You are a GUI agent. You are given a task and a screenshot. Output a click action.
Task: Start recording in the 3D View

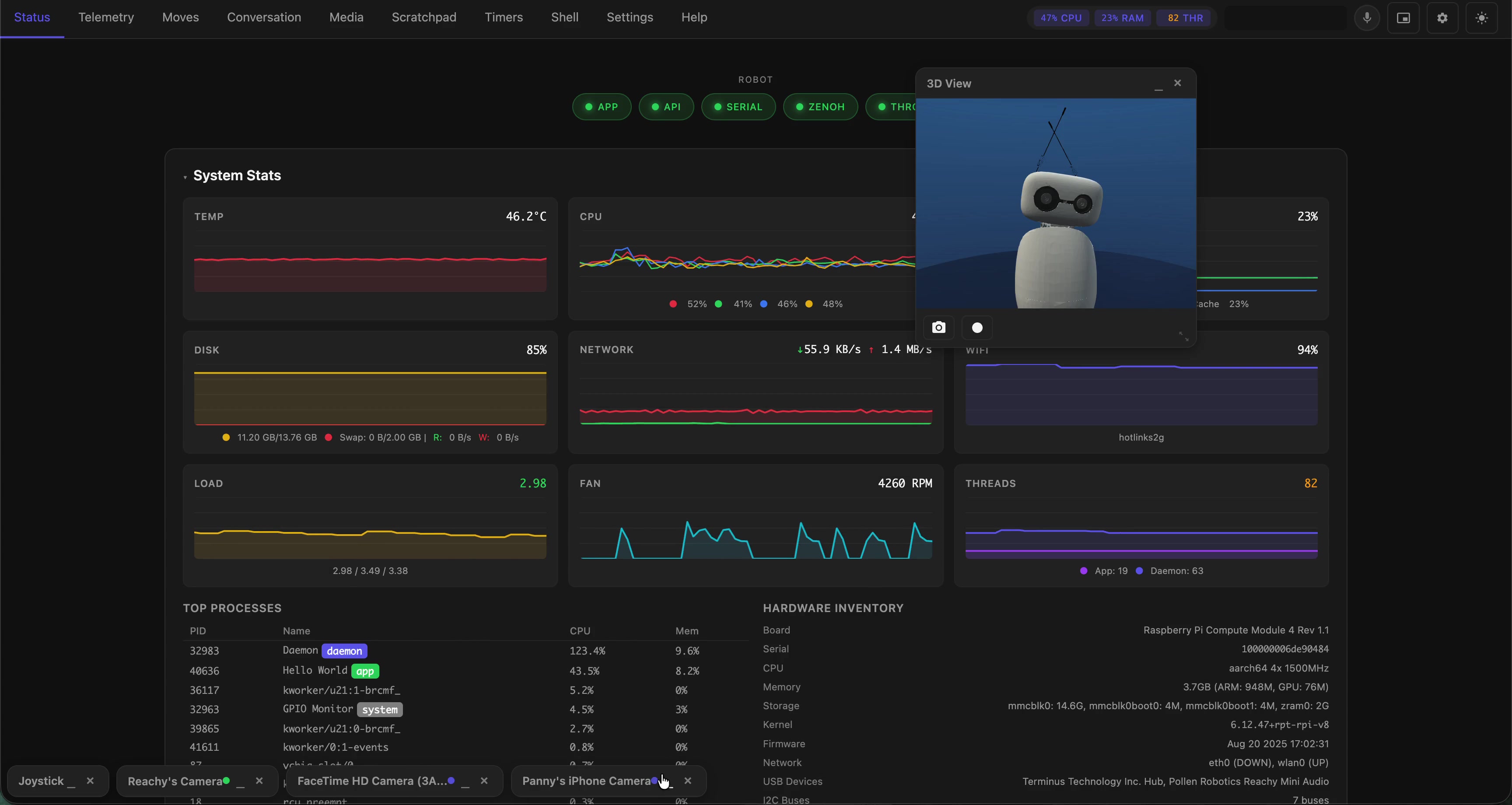pos(977,328)
